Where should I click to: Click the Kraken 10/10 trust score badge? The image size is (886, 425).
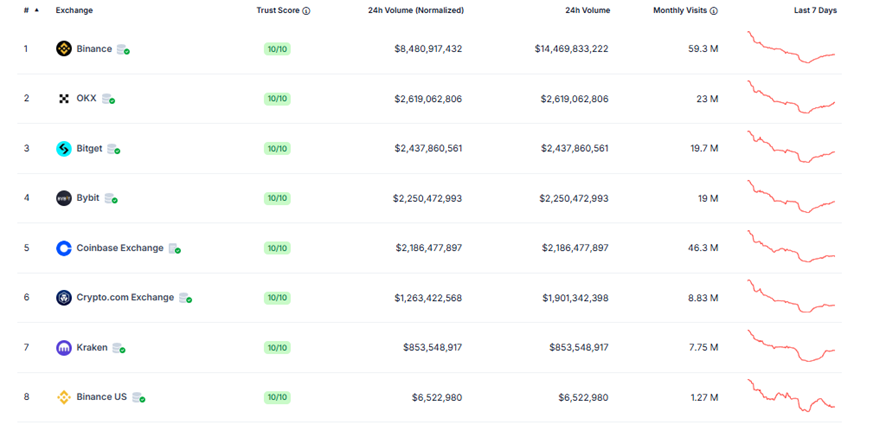pos(277,348)
